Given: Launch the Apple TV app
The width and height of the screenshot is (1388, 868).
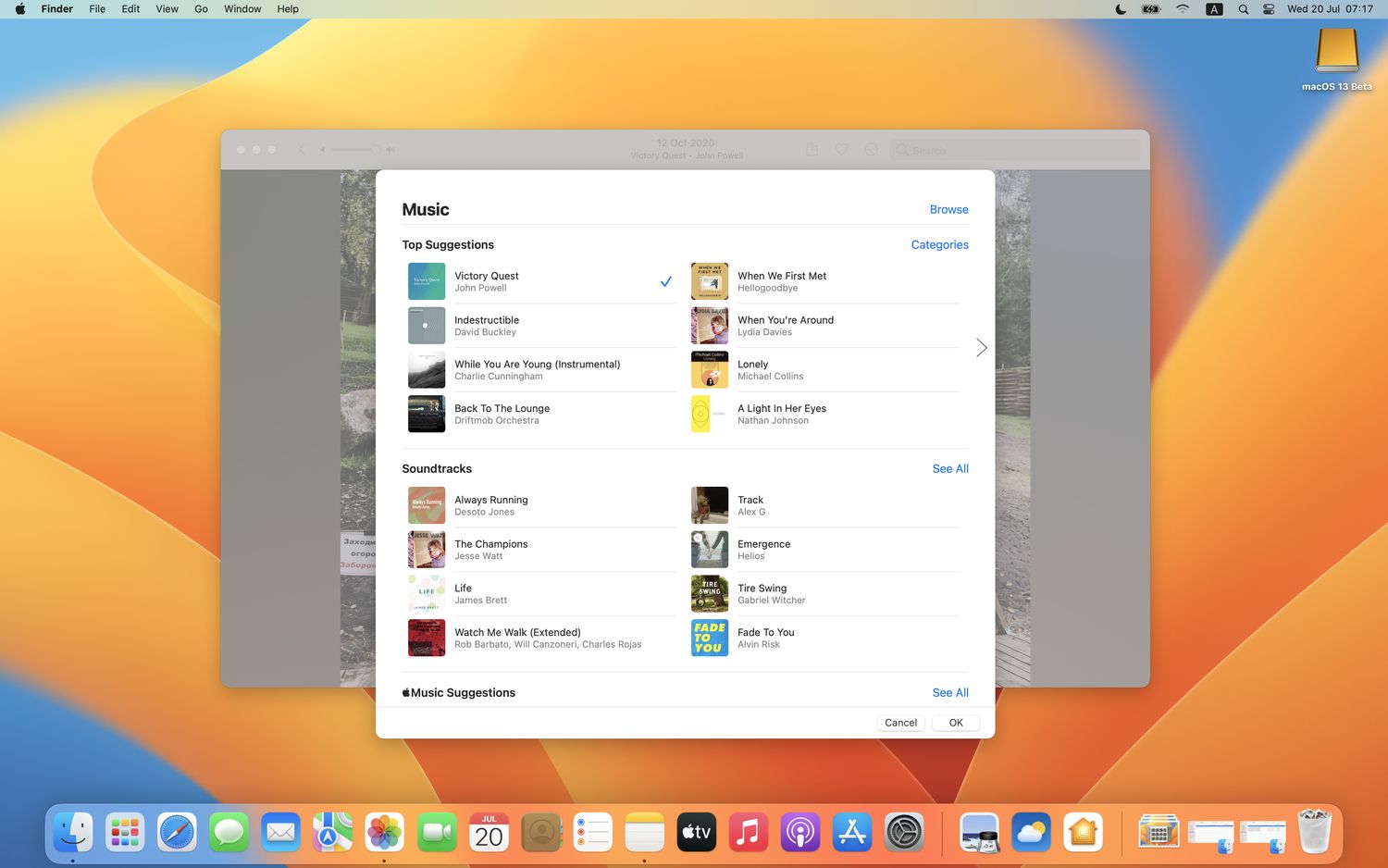Looking at the screenshot, I should tap(697, 833).
